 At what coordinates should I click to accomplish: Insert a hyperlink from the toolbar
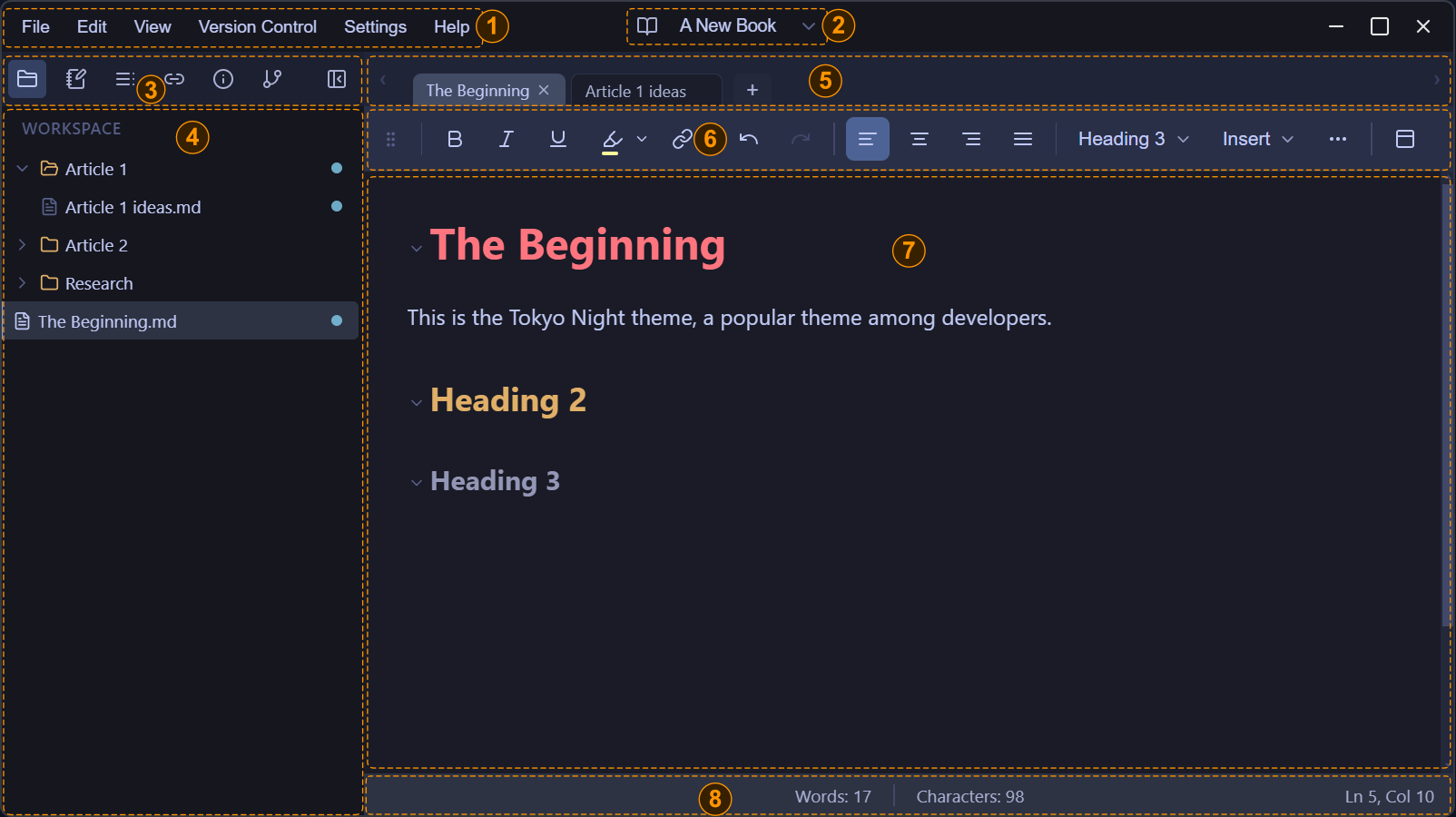point(683,139)
